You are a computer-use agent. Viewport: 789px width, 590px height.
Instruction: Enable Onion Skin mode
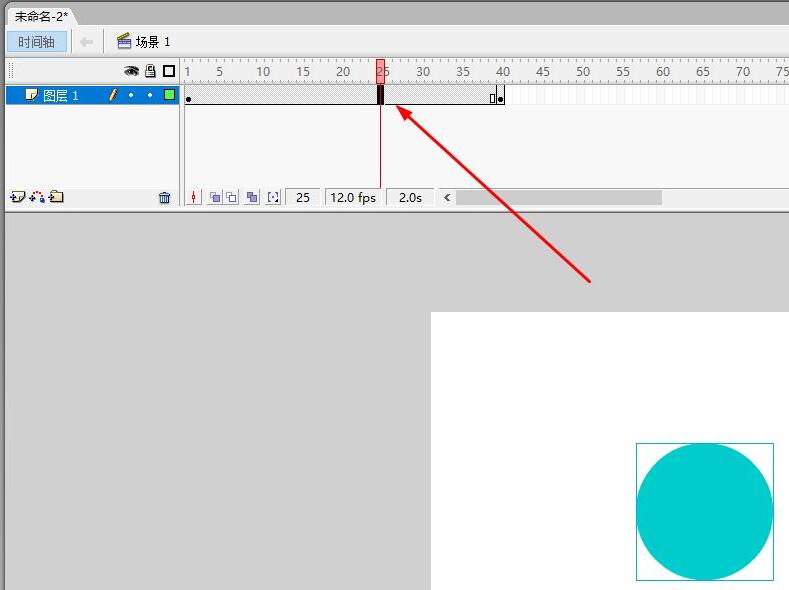coord(215,197)
